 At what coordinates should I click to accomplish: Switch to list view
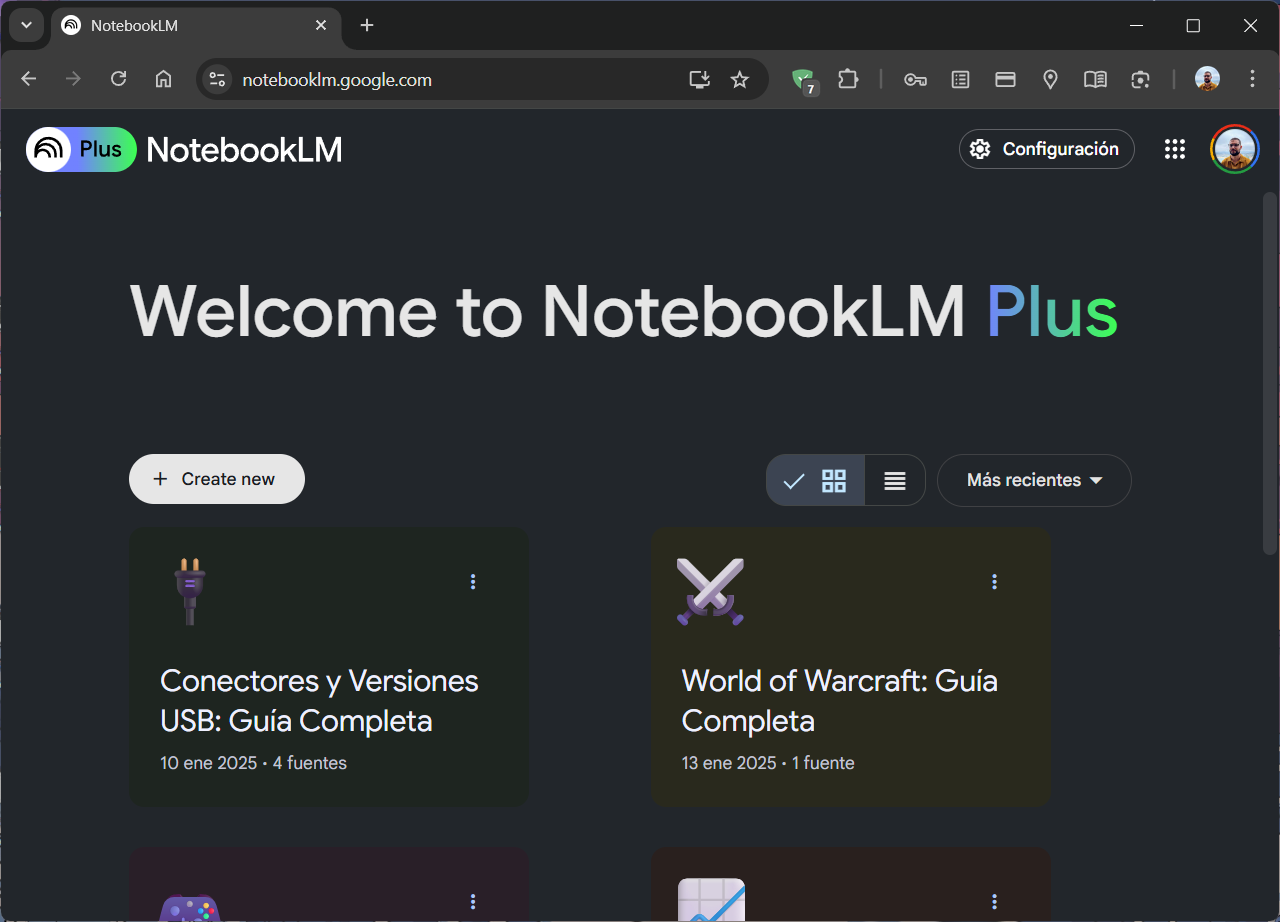[x=895, y=480]
